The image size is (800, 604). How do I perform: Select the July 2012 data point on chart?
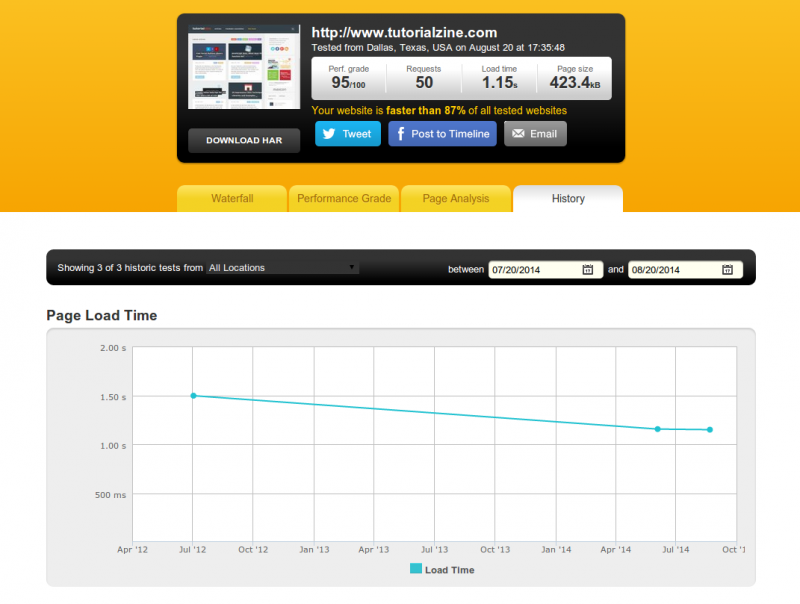pos(193,395)
